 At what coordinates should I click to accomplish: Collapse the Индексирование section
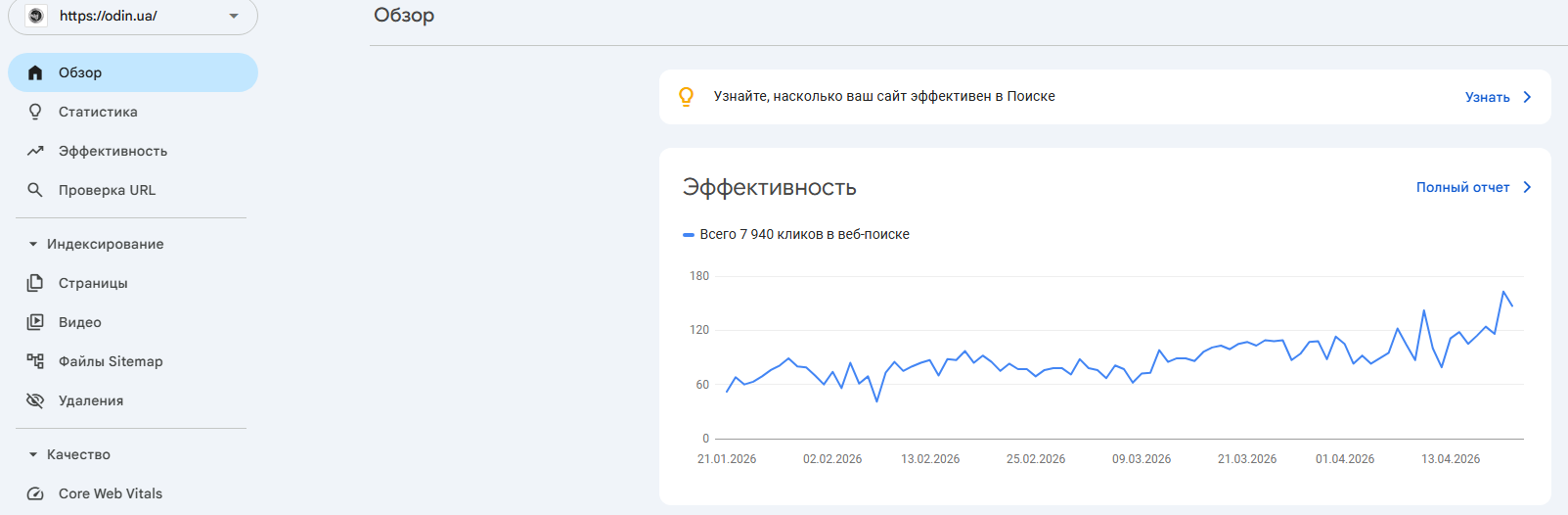[x=33, y=244]
